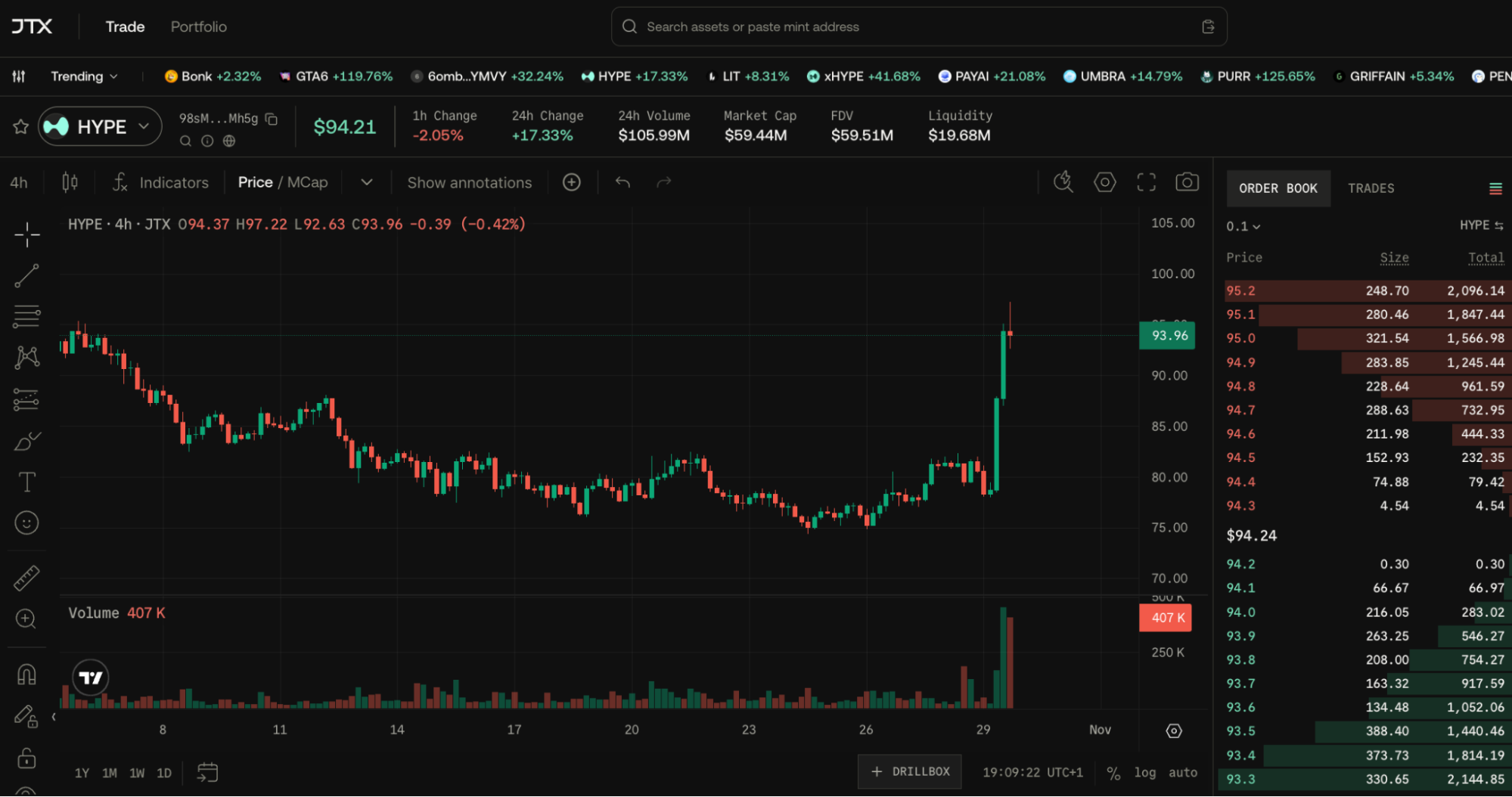Select GTA6 in the trending ticker

tap(337, 76)
